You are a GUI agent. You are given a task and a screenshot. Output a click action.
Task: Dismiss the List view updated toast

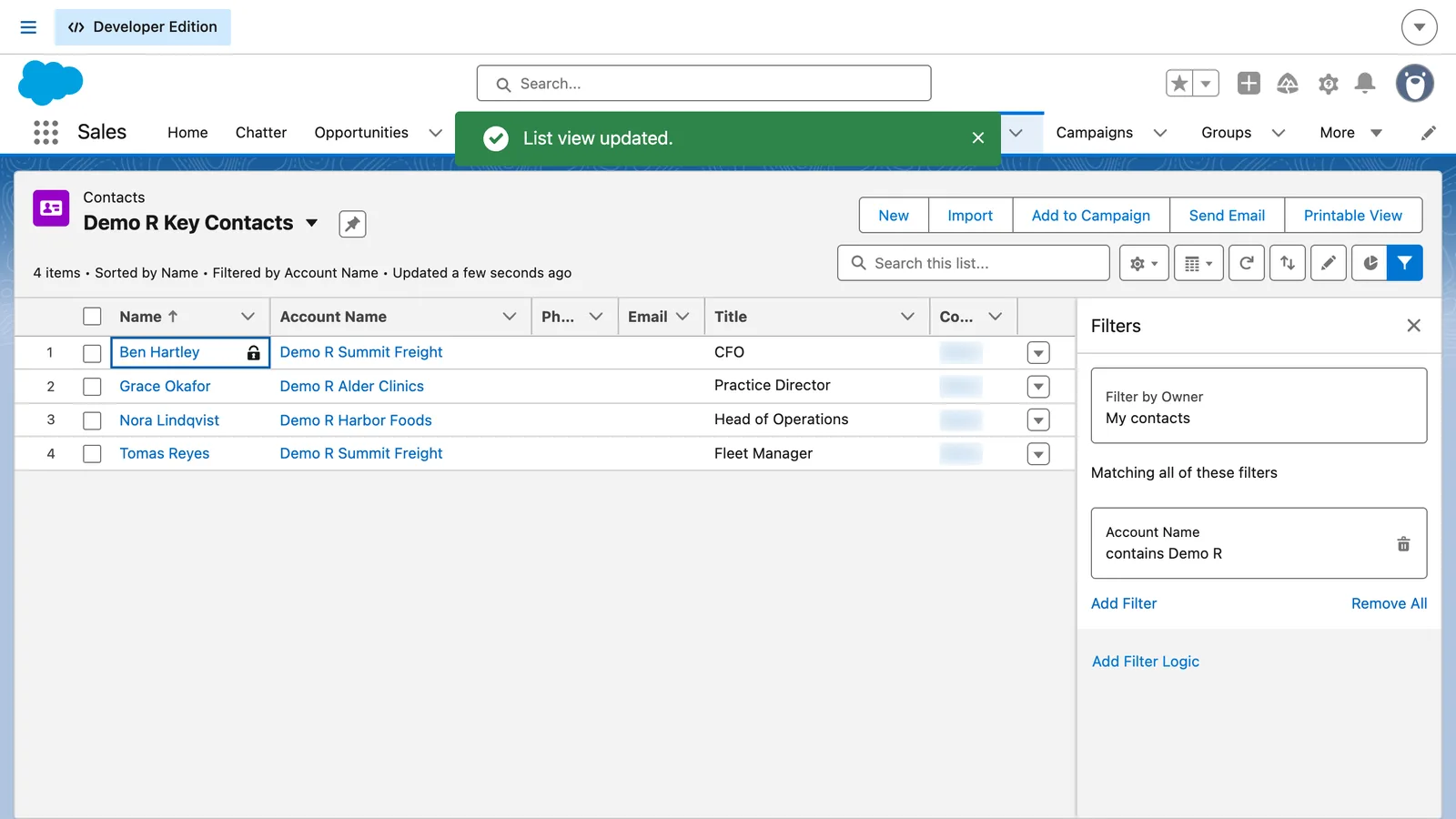tap(978, 138)
